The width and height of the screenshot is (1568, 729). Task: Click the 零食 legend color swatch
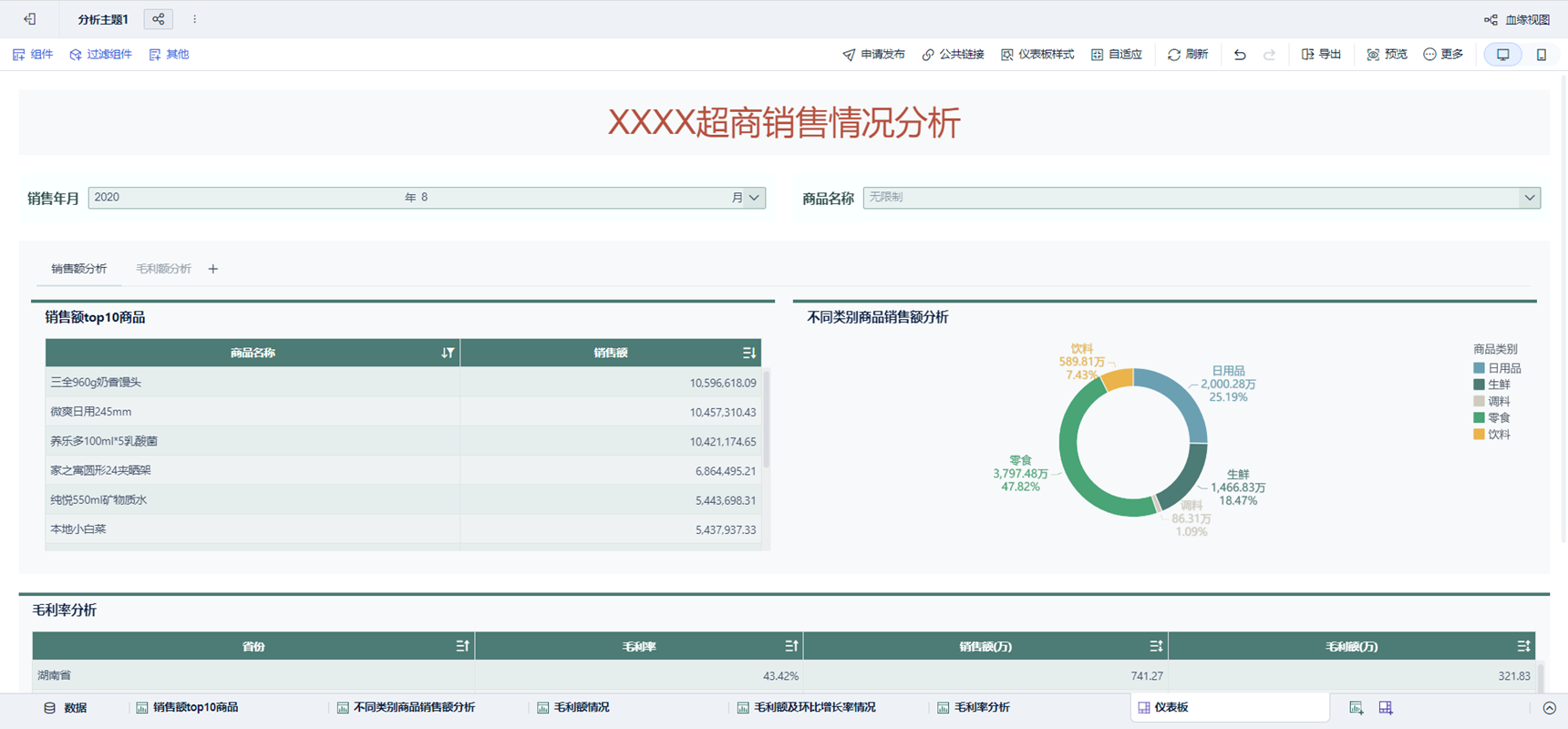(x=1479, y=417)
